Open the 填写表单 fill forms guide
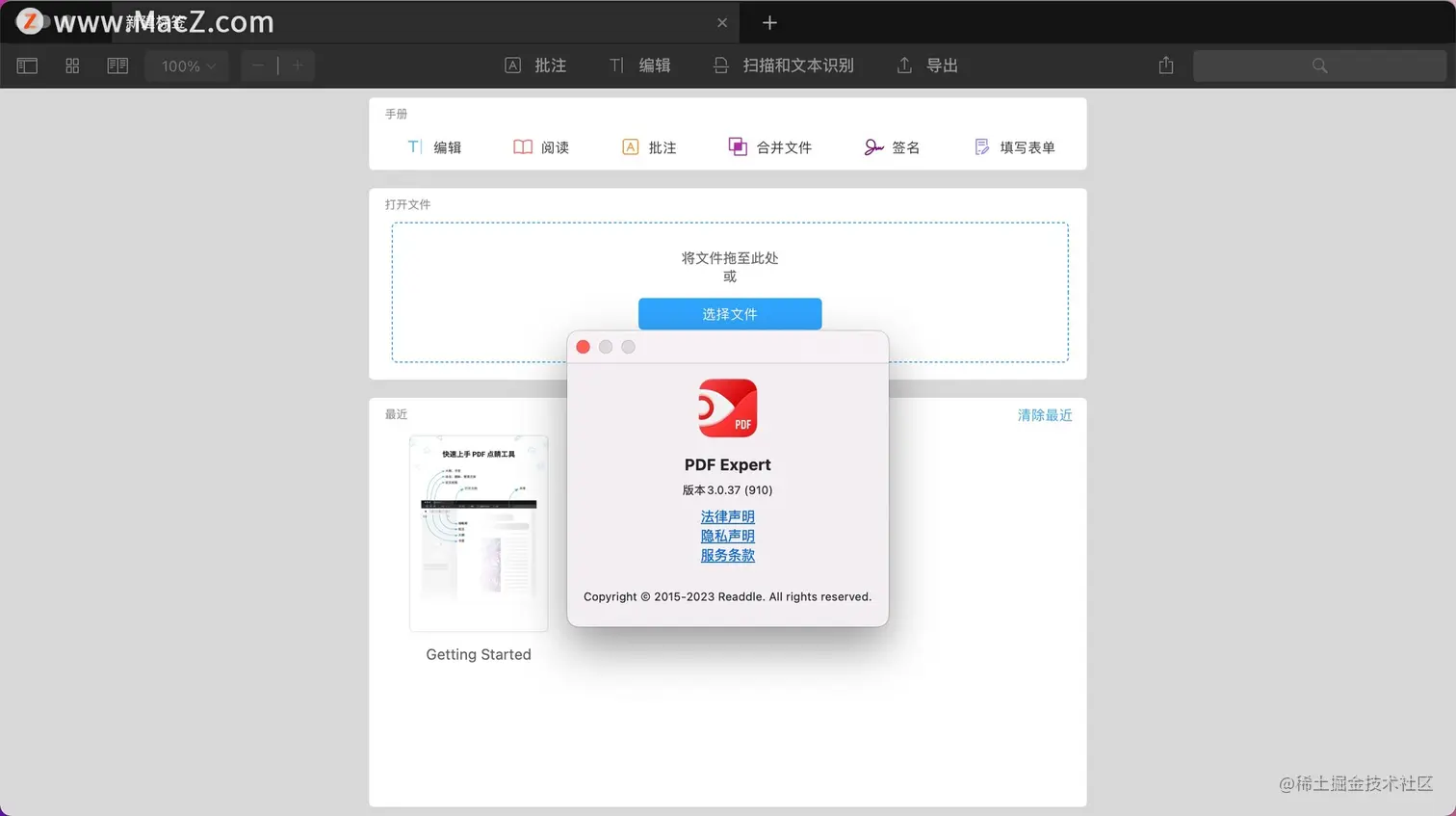This screenshot has height=816, width=1456. (1015, 147)
